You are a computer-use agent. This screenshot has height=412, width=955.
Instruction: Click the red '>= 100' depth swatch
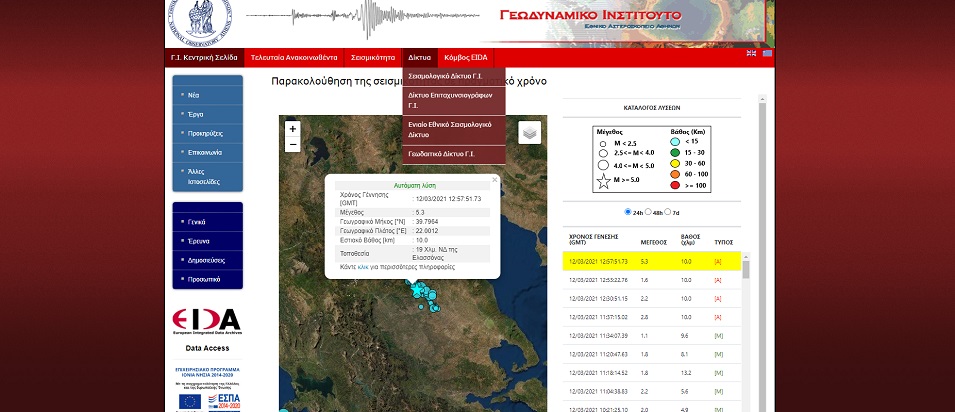[x=674, y=185]
